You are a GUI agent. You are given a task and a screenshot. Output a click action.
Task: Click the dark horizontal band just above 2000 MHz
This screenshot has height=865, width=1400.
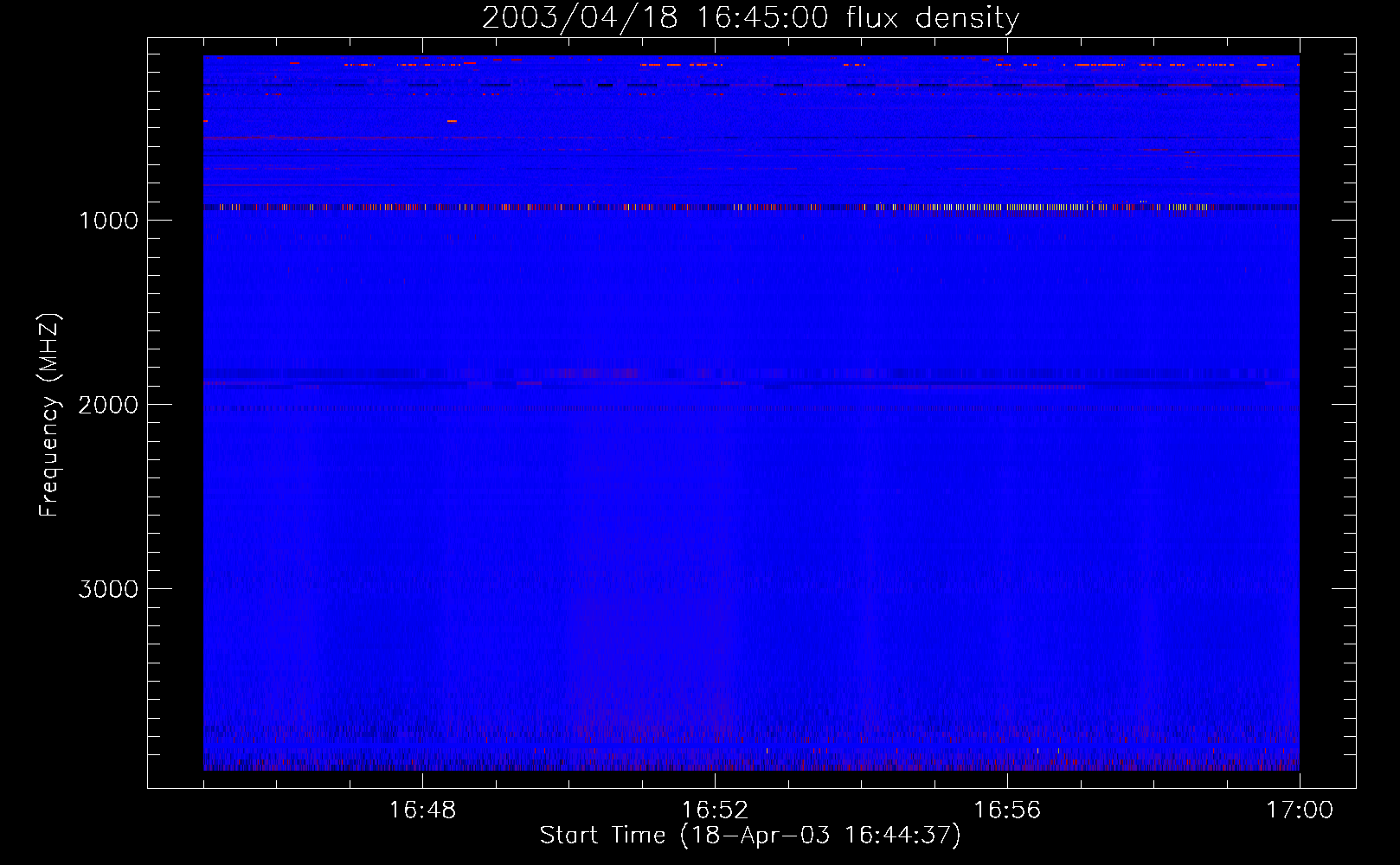click(x=952, y=384)
